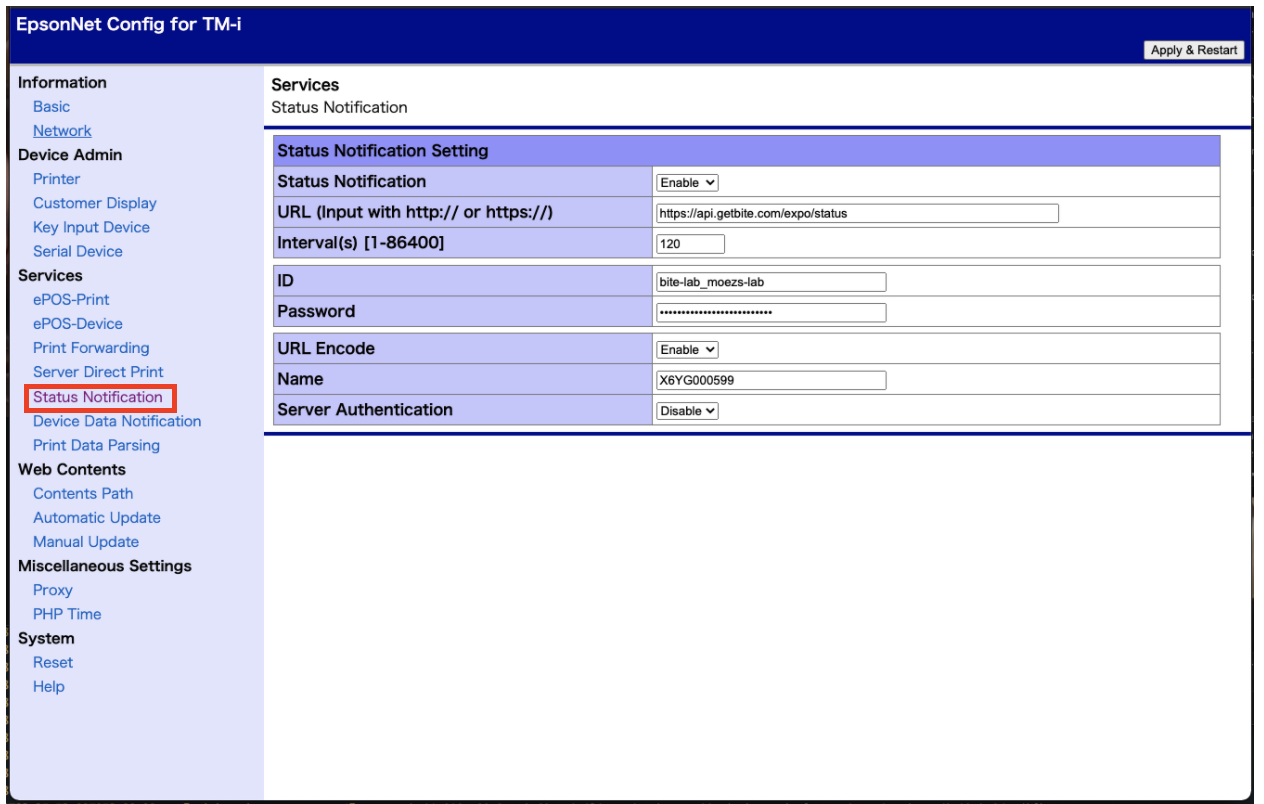The height and width of the screenshot is (804, 1264).
Task: Click the 'Information' sidebar heading
Action: coord(62,82)
